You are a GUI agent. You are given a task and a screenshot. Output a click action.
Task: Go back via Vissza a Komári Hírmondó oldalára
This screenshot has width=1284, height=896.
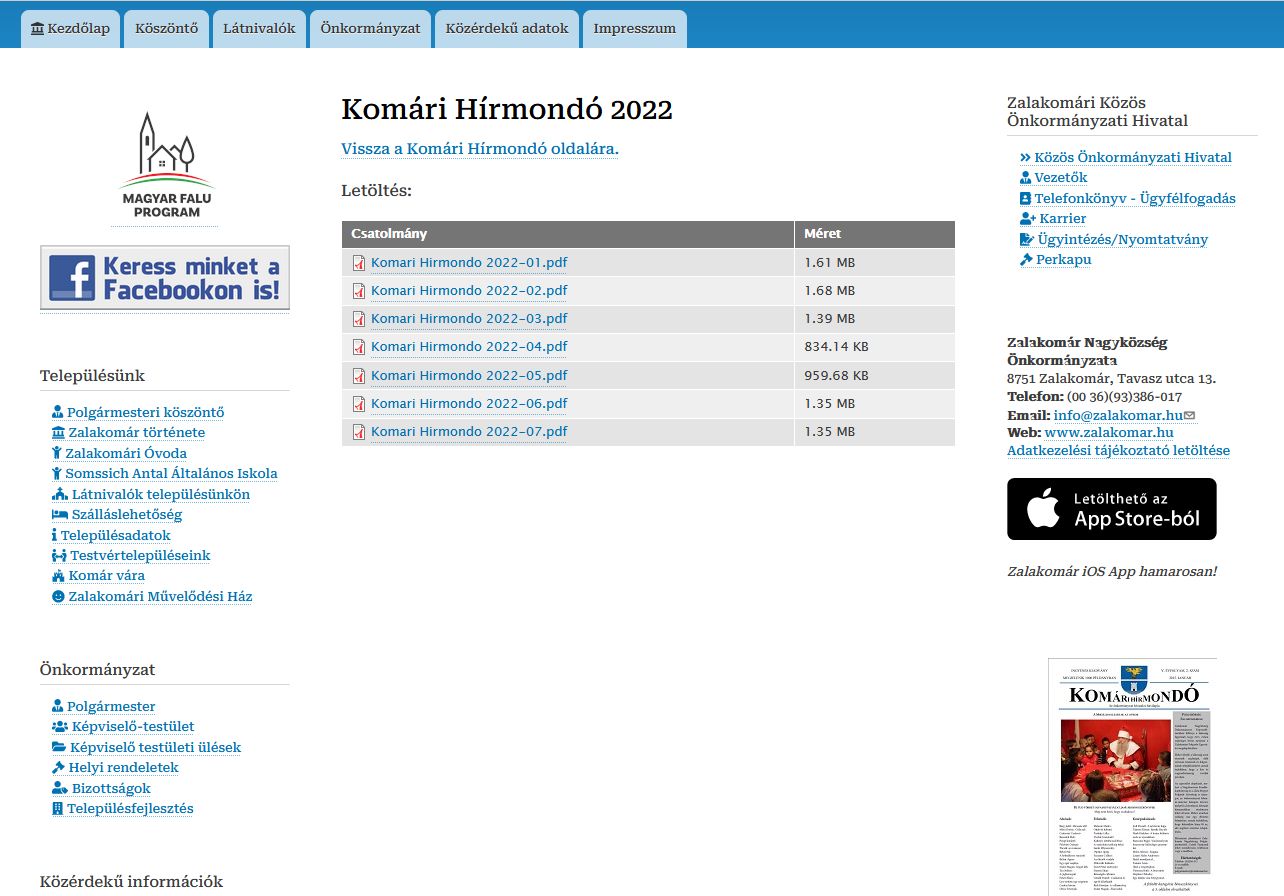[x=480, y=149]
